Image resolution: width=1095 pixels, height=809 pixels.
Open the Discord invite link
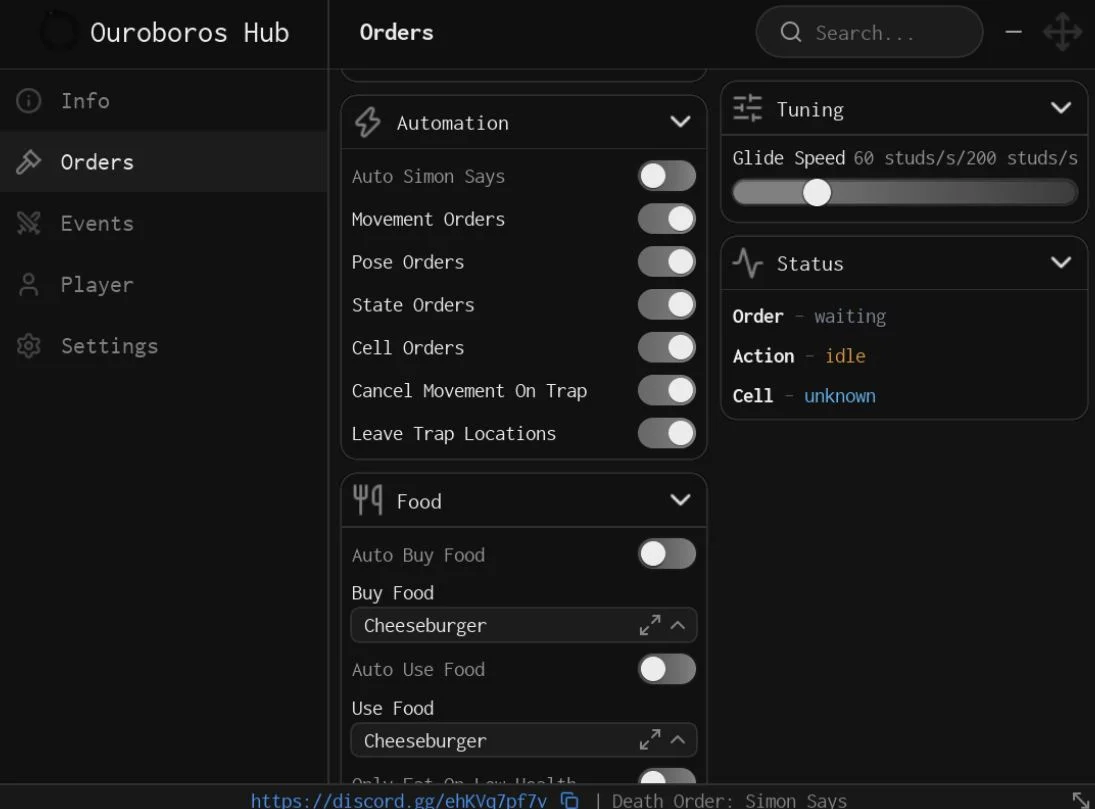pos(399,801)
